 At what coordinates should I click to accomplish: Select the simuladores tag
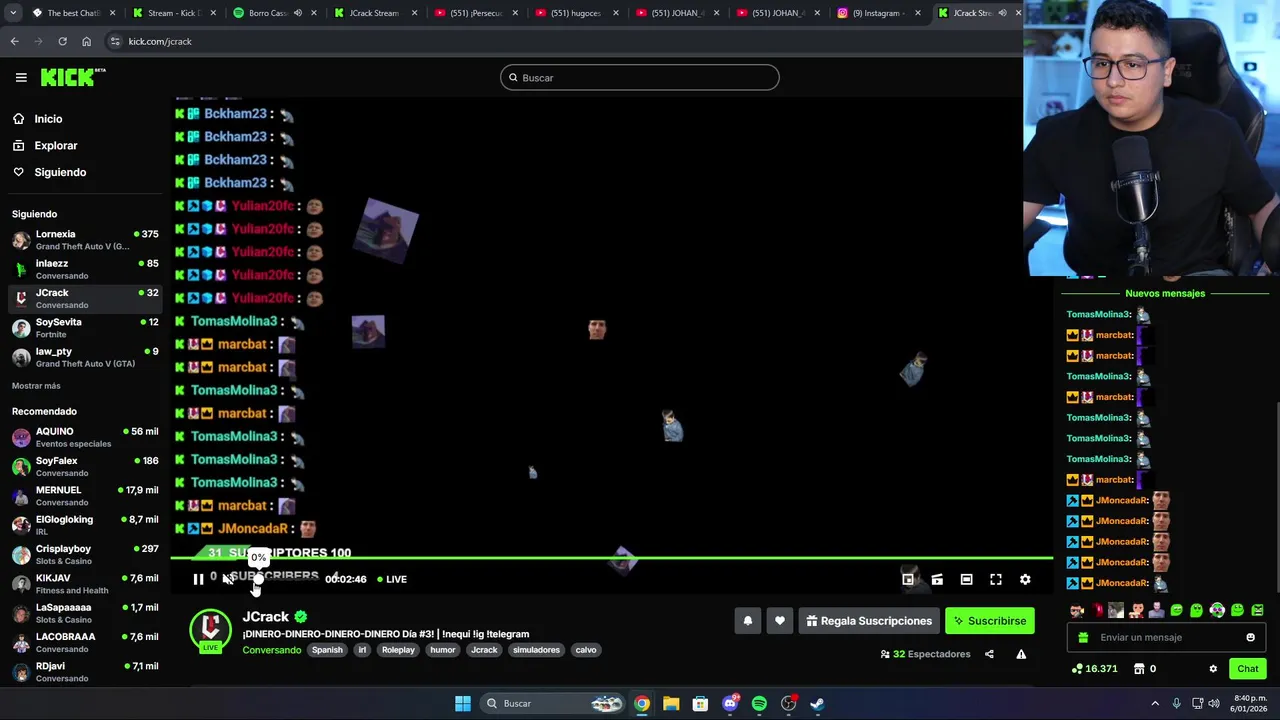pos(536,650)
